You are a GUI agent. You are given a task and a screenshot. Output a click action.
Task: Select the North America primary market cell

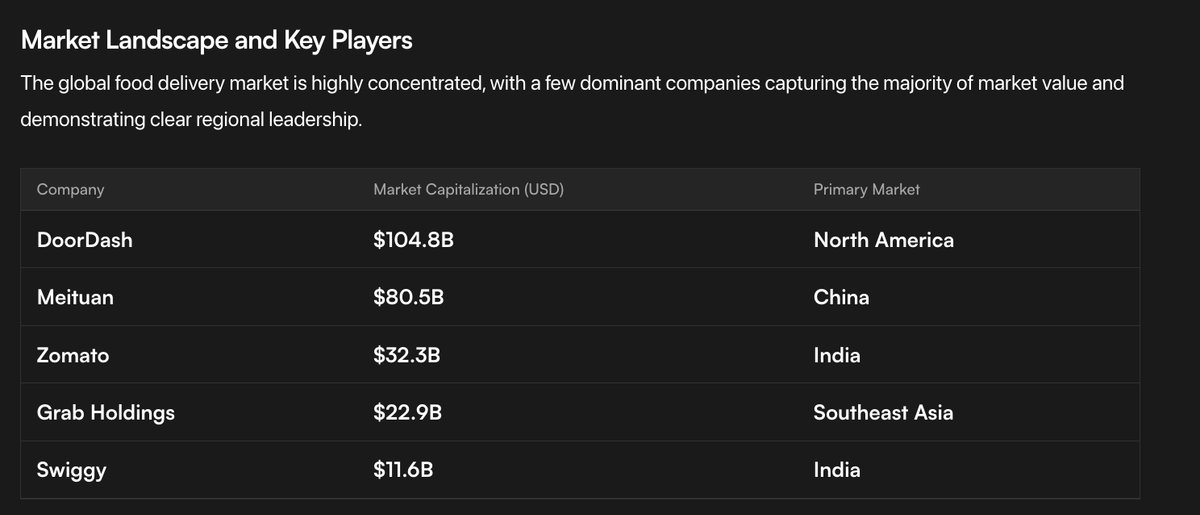coord(883,240)
